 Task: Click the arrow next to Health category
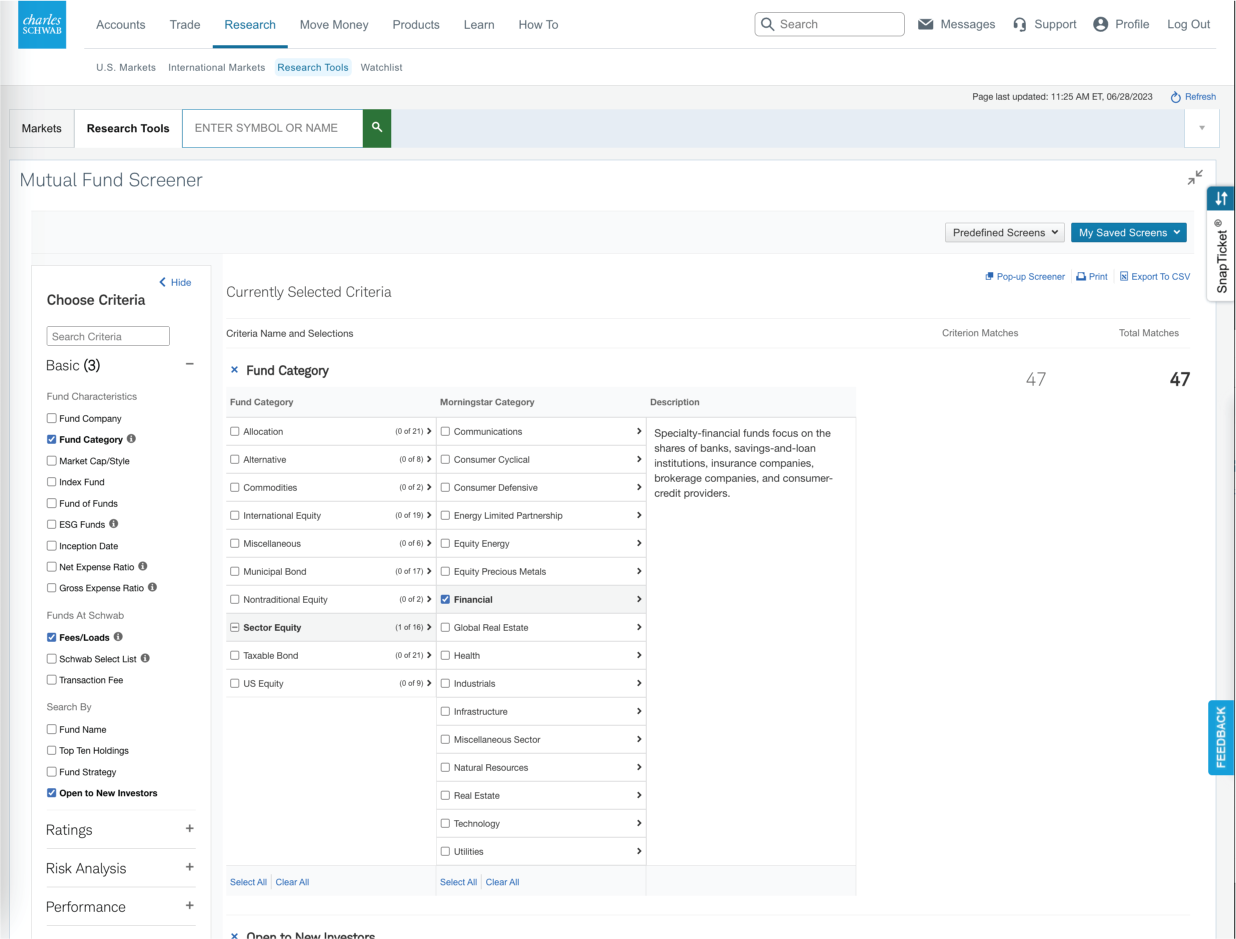[639, 655]
